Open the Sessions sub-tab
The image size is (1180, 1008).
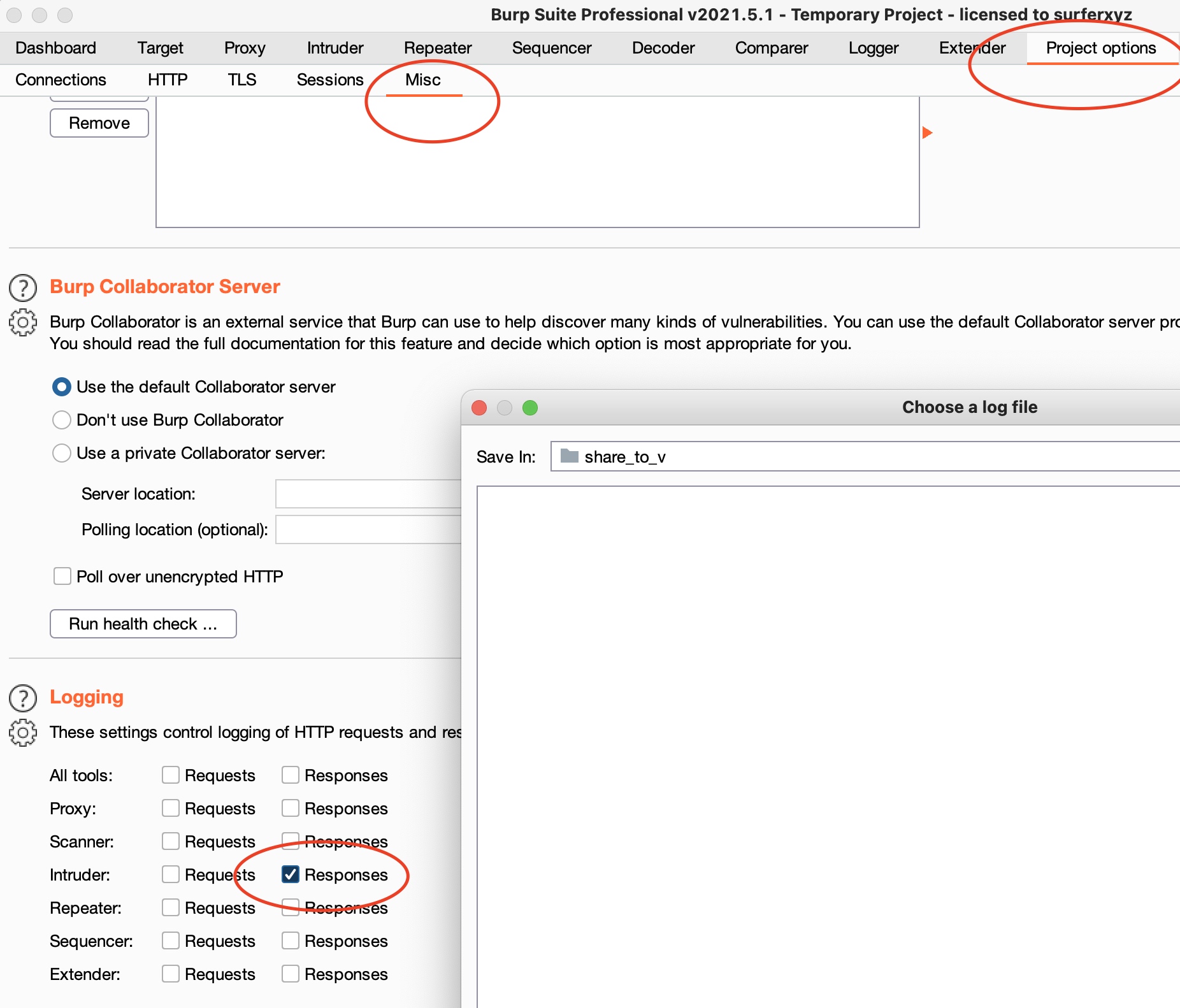pos(330,80)
